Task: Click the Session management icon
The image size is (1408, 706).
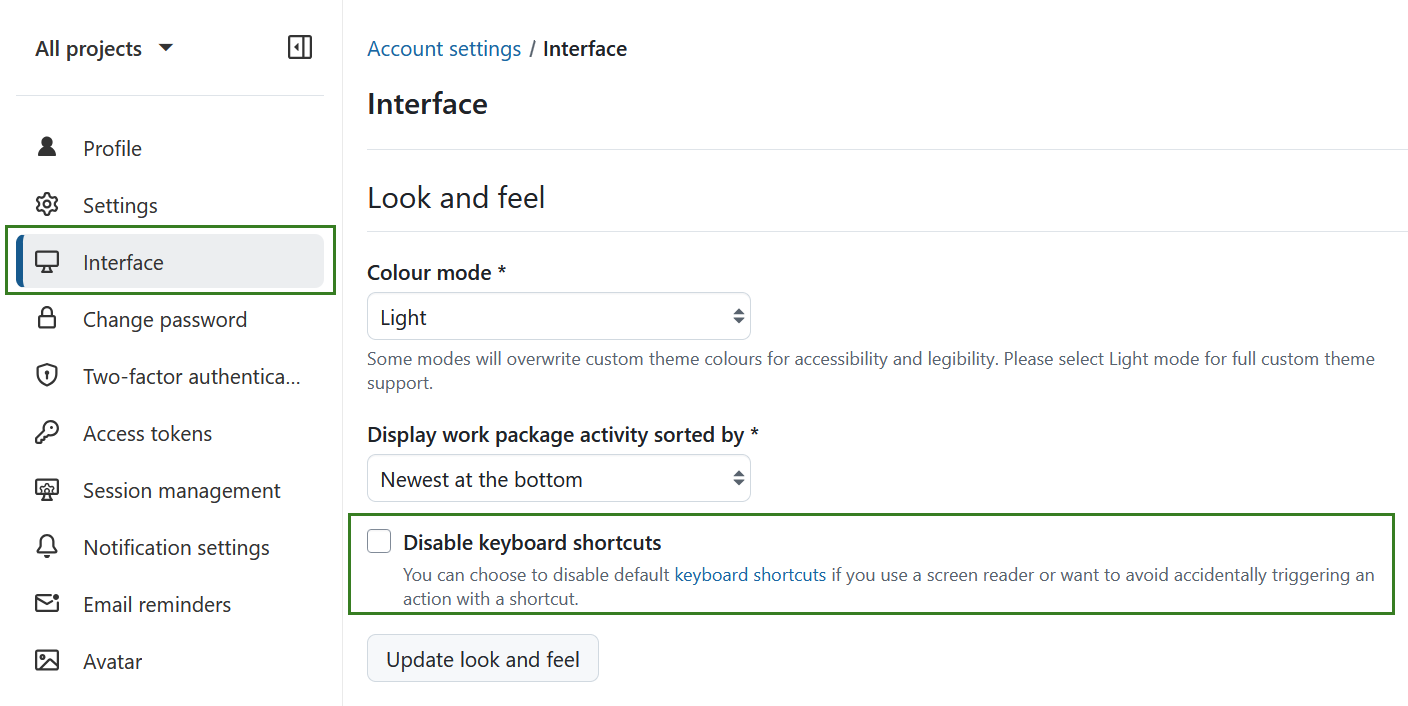Action: [46, 489]
